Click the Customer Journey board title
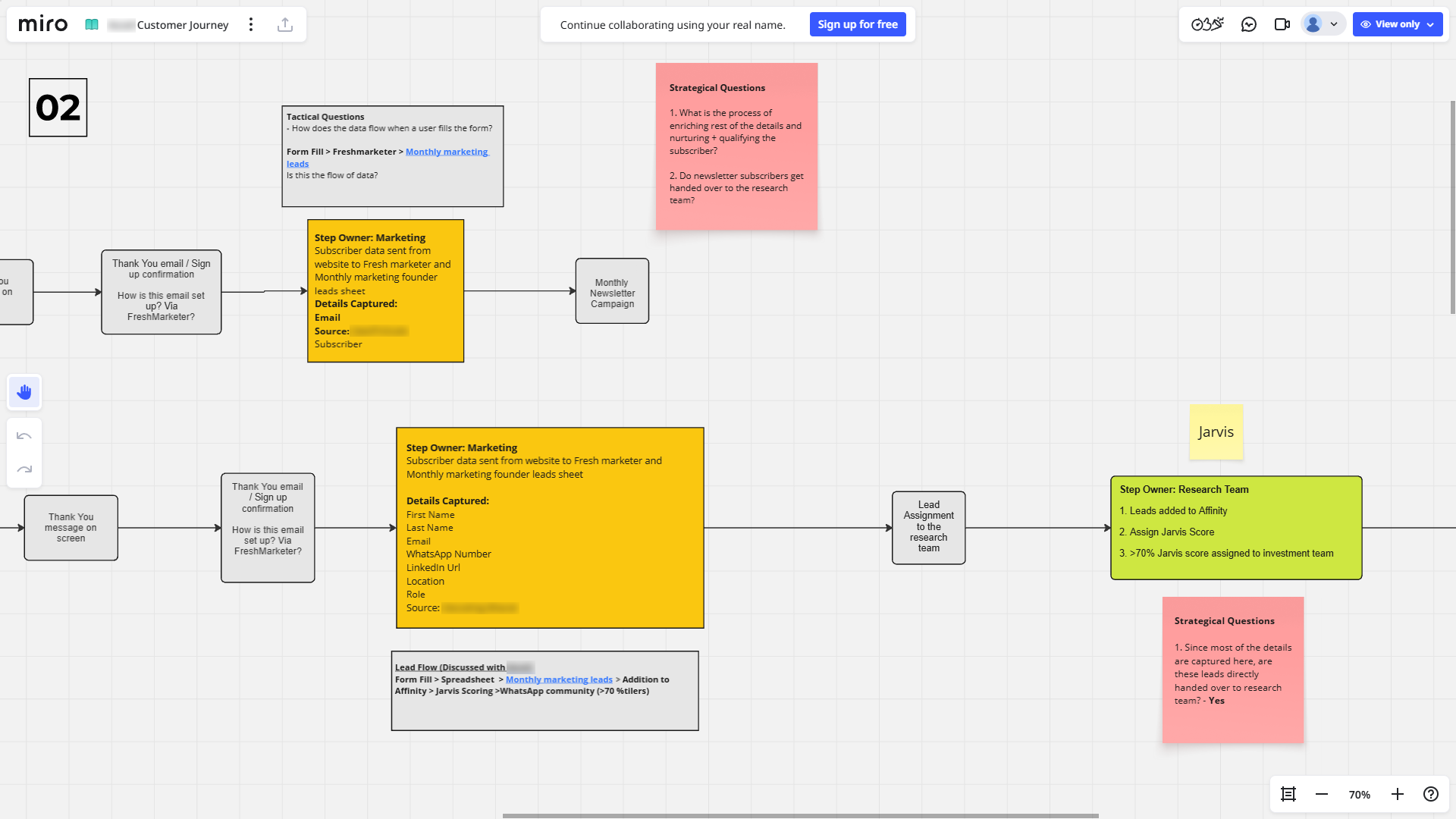This screenshot has height=819, width=1456. (183, 25)
